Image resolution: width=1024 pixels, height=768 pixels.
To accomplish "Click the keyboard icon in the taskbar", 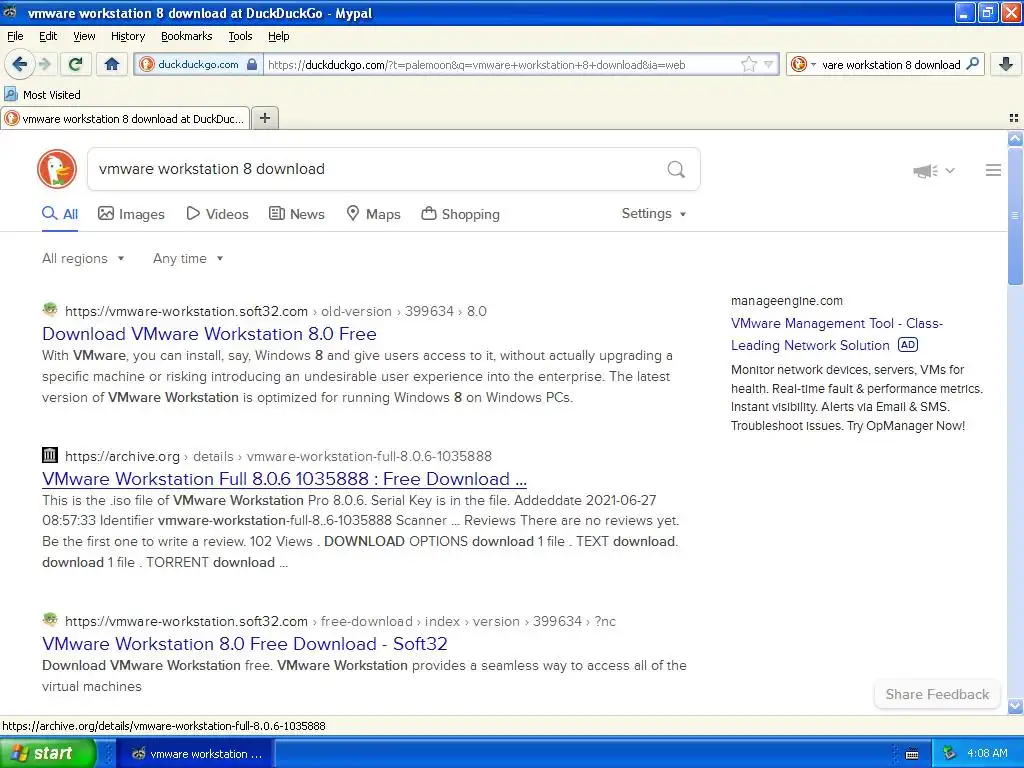I will (912, 754).
